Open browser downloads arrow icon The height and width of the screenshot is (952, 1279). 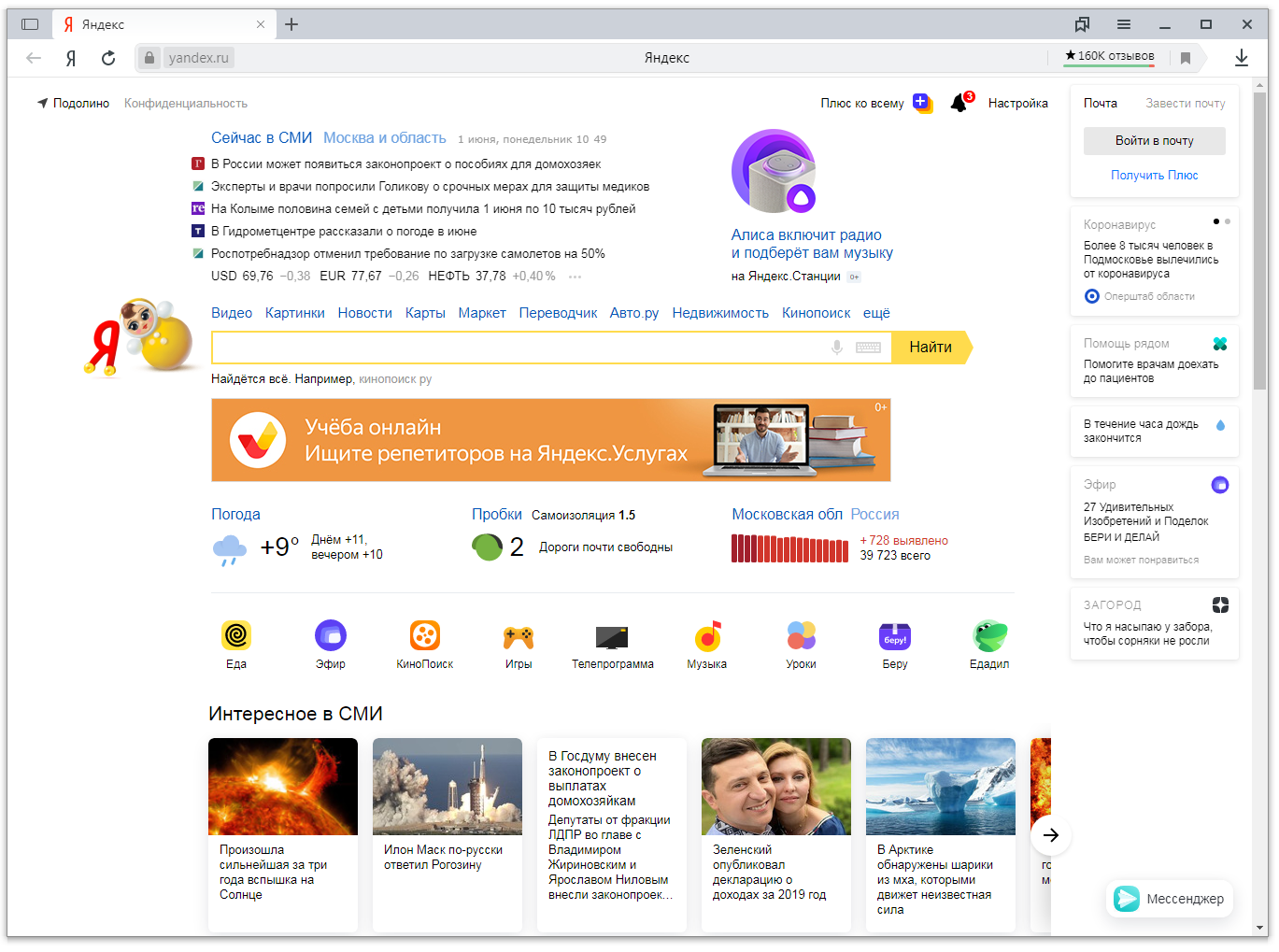pos(1241,58)
